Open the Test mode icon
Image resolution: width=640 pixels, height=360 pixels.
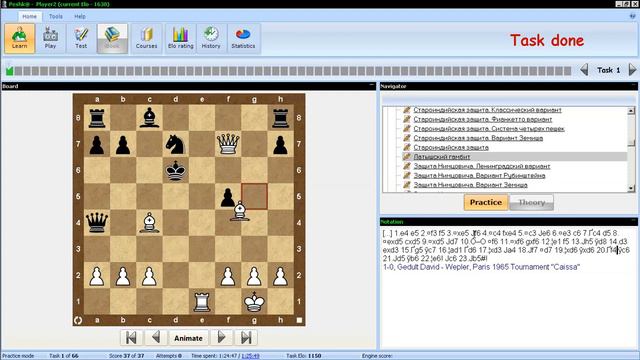click(81, 38)
